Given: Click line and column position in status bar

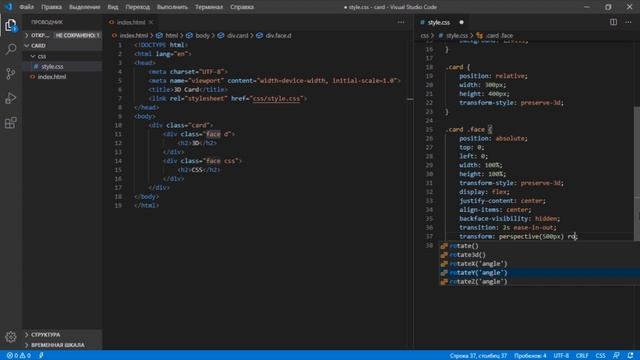Looking at the screenshot, I should [478, 356].
